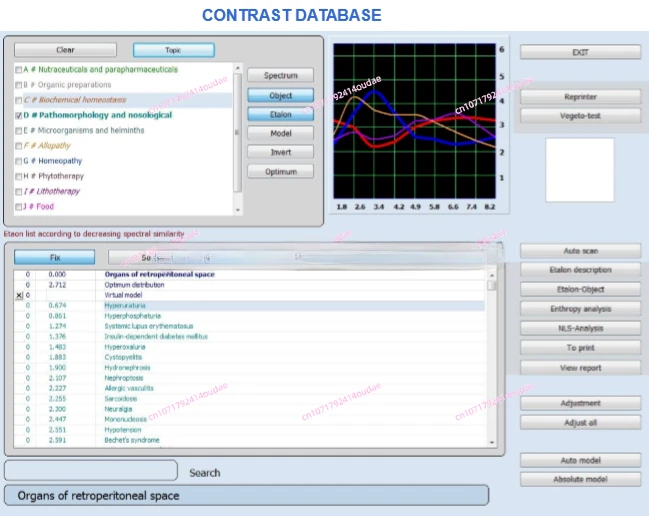Select the Allergic vasculitis row
The height and width of the screenshot is (516, 649).
click(x=250, y=388)
